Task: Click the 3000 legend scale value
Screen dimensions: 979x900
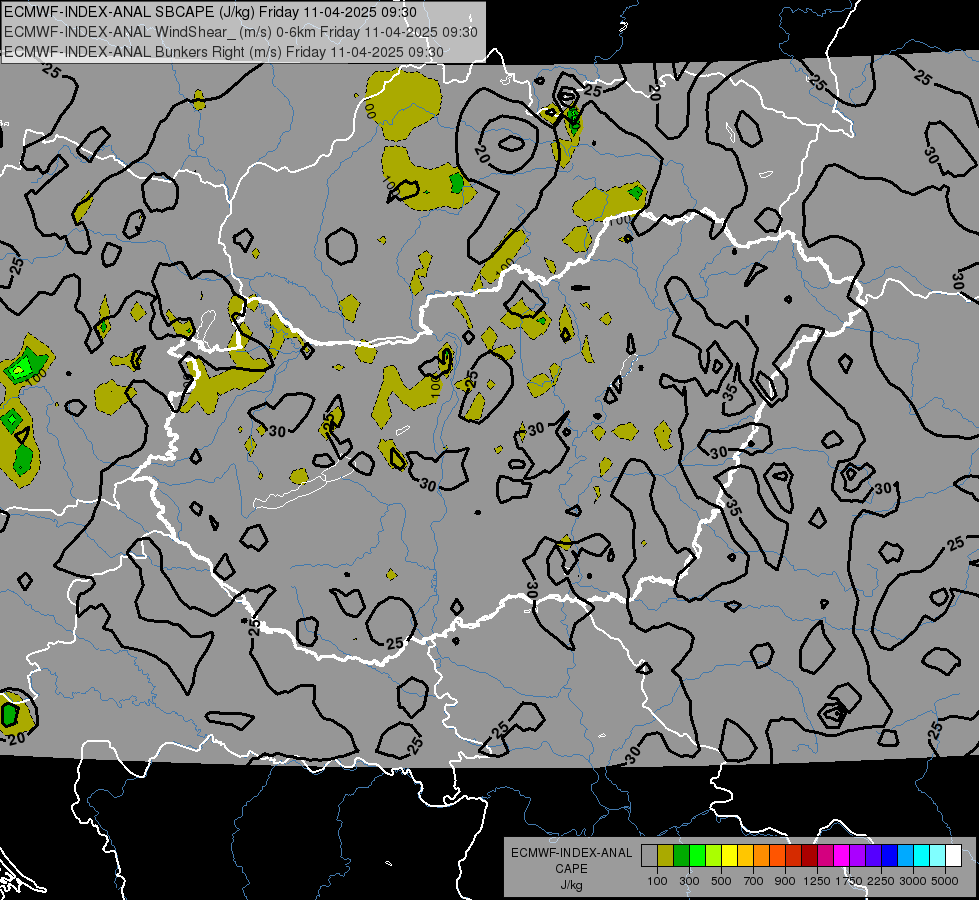Action: [x=913, y=881]
